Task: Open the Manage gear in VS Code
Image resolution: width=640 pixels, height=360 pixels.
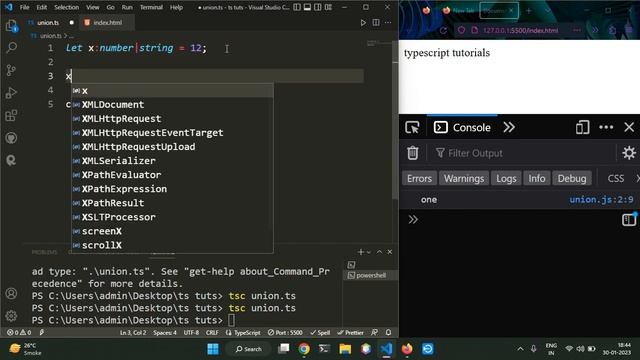Action: 11,316
